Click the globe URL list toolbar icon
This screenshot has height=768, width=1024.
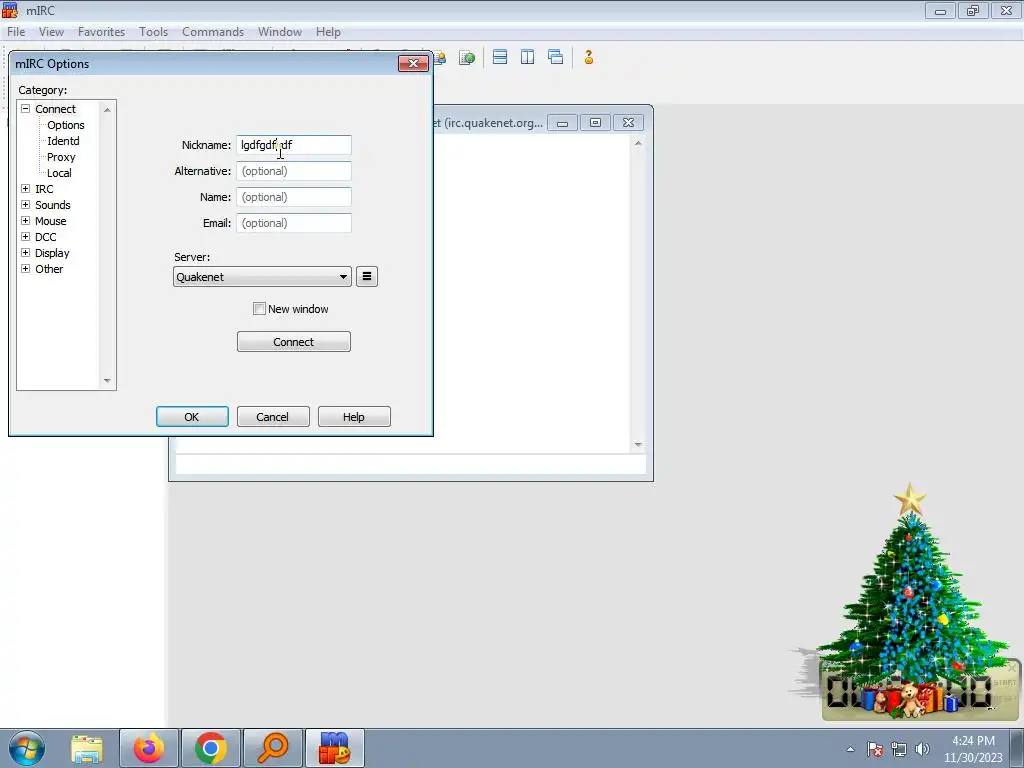click(467, 57)
